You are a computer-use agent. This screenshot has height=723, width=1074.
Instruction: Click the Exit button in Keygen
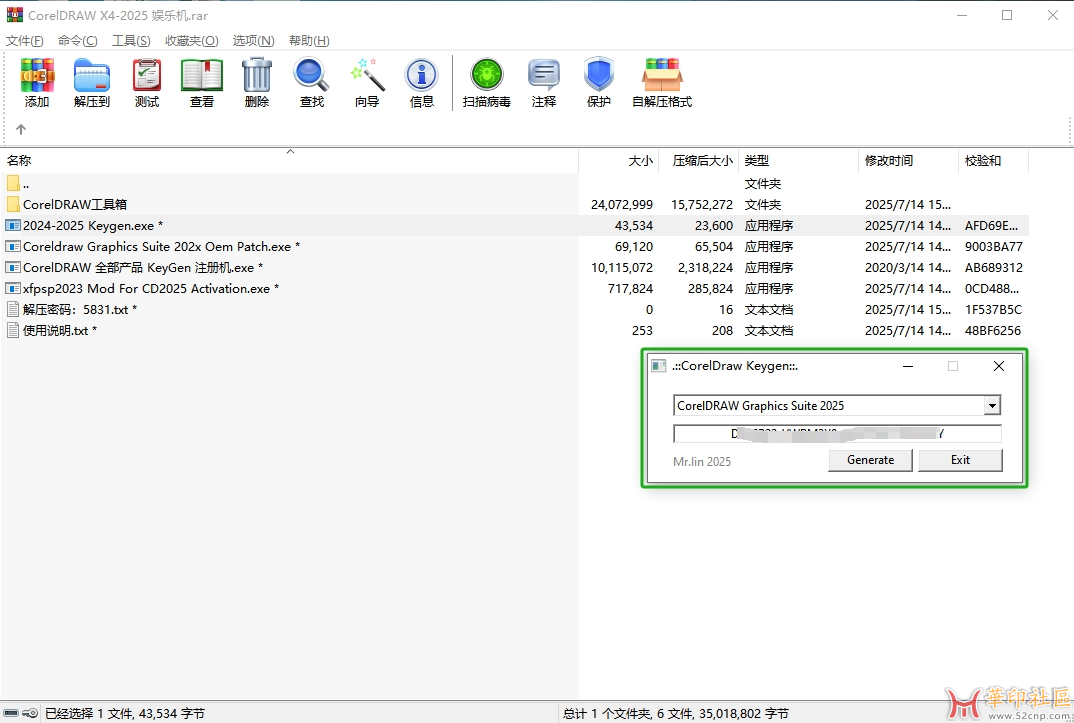pos(960,460)
